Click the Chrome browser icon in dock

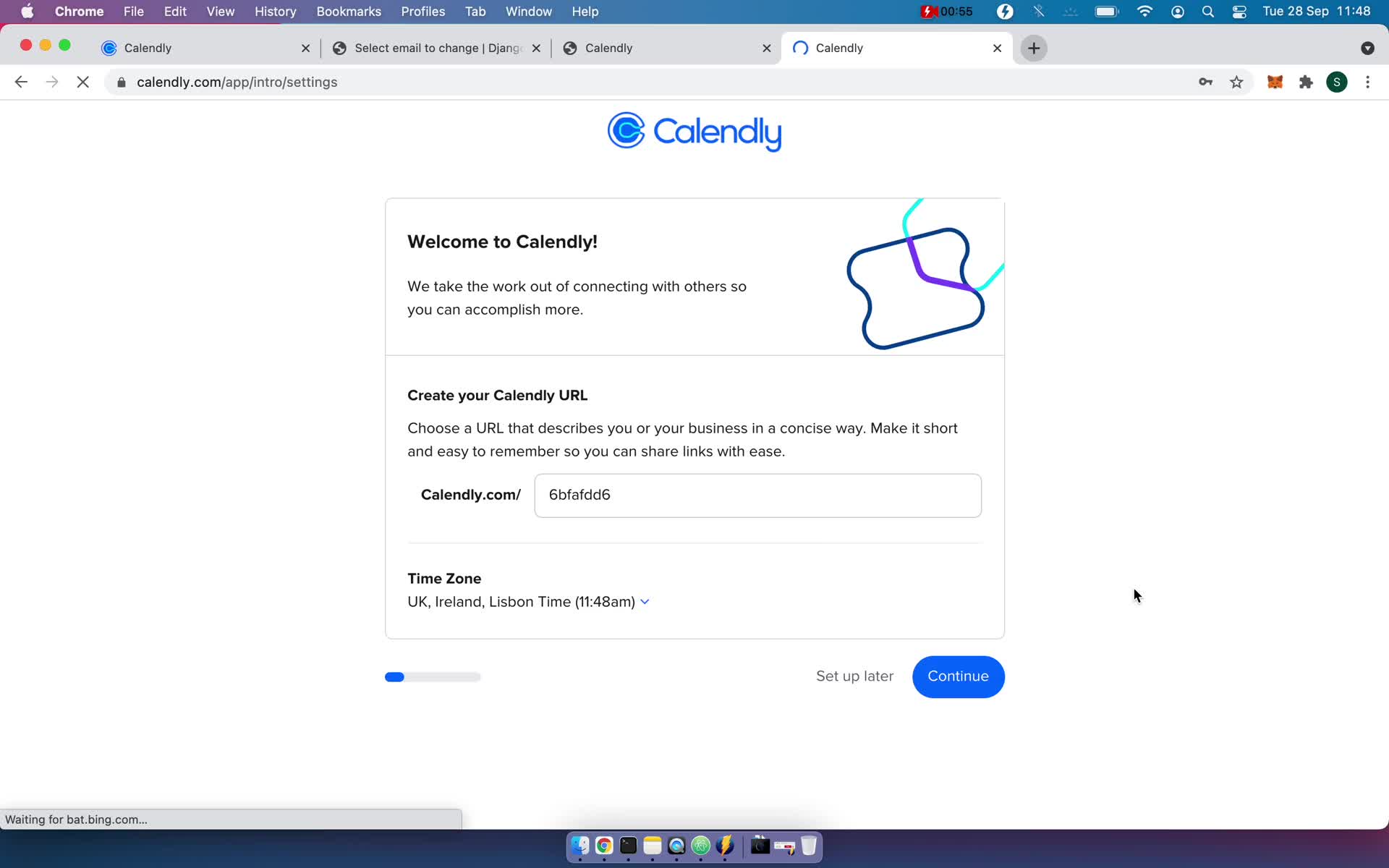pyautogui.click(x=604, y=846)
